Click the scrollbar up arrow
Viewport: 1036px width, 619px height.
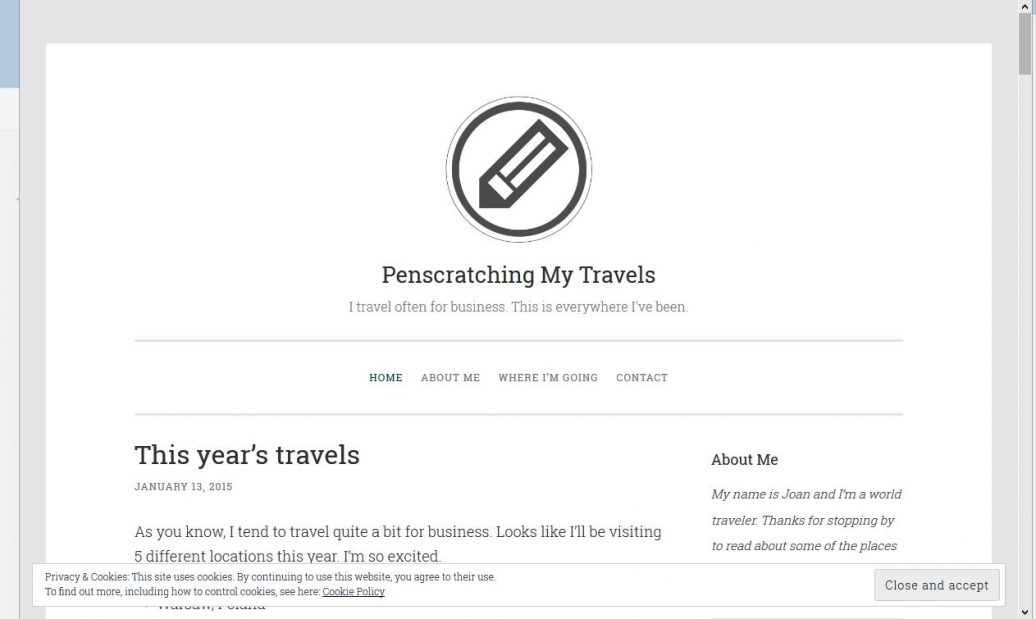pos(1026,8)
